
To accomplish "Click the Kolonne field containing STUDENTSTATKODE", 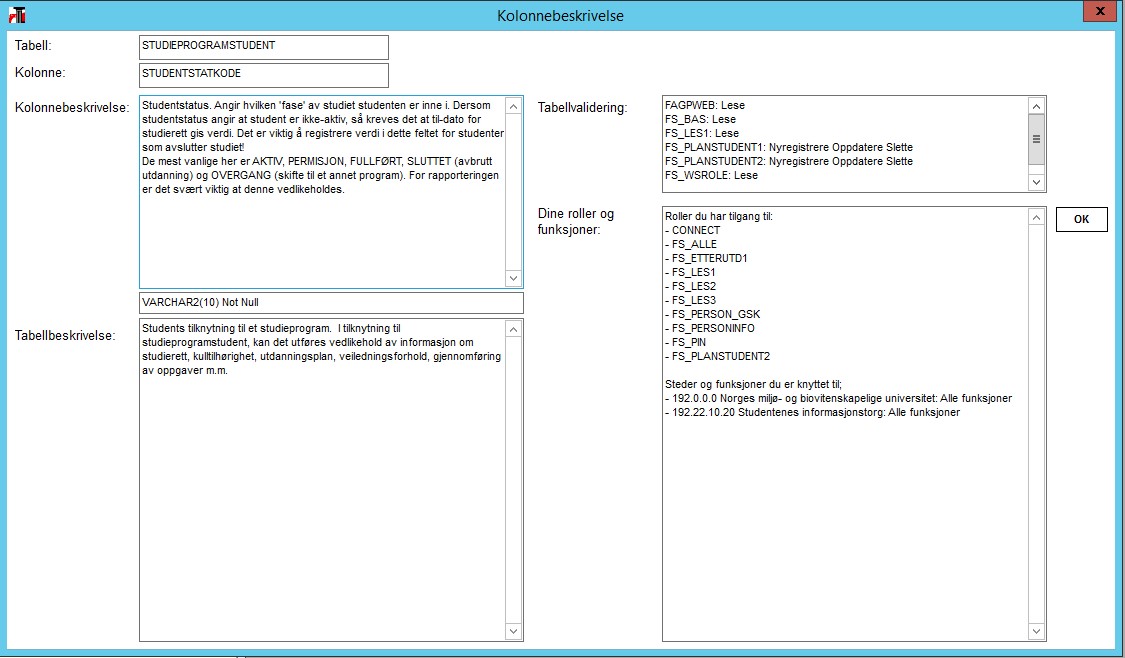I will pyautogui.click(x=263, y=75).
